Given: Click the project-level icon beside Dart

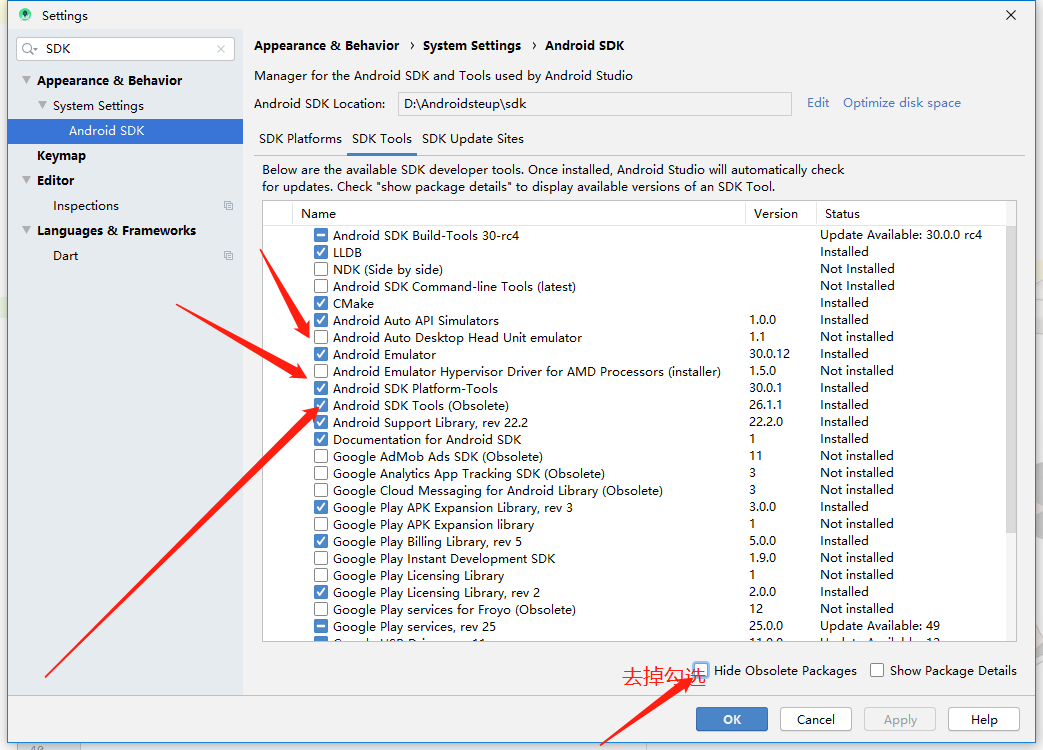Looking at the screenshot, I should 228,255.
